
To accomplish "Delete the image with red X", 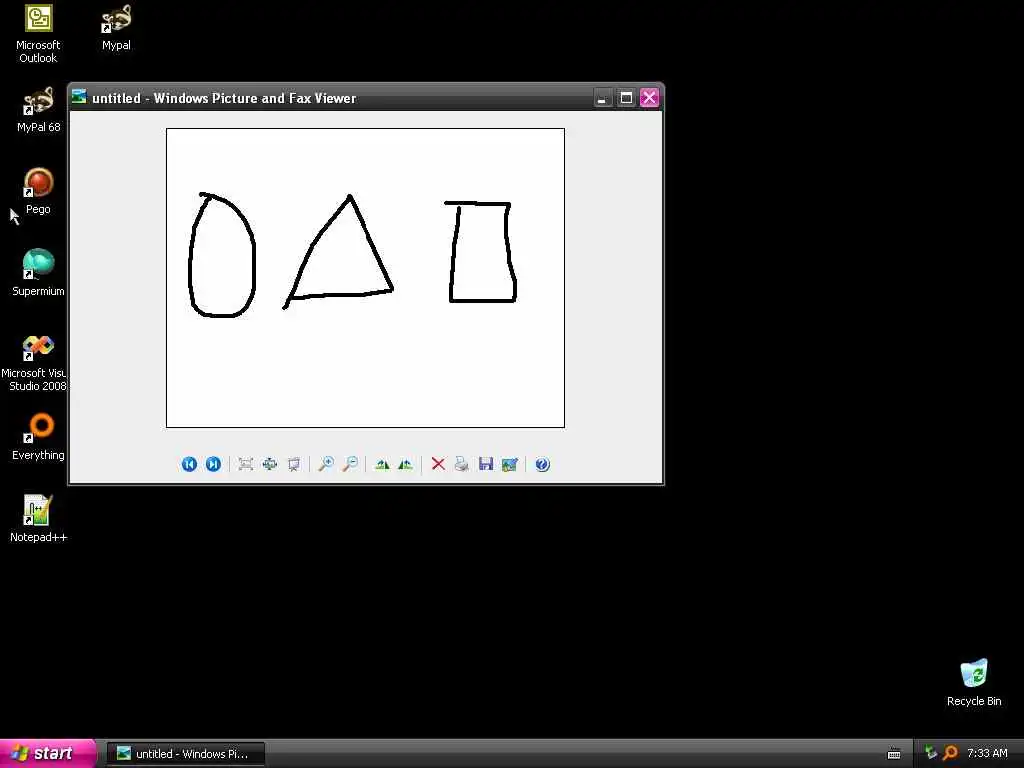I will pyautogui.click(x=438, y=464).
